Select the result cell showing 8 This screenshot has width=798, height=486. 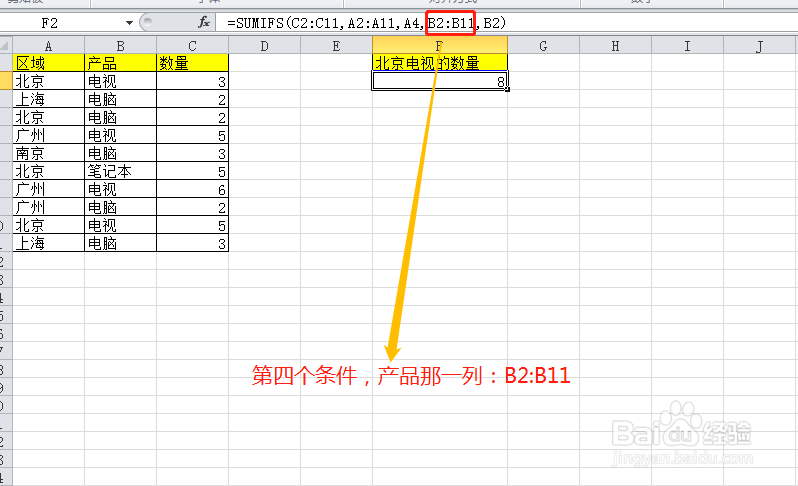440,81
